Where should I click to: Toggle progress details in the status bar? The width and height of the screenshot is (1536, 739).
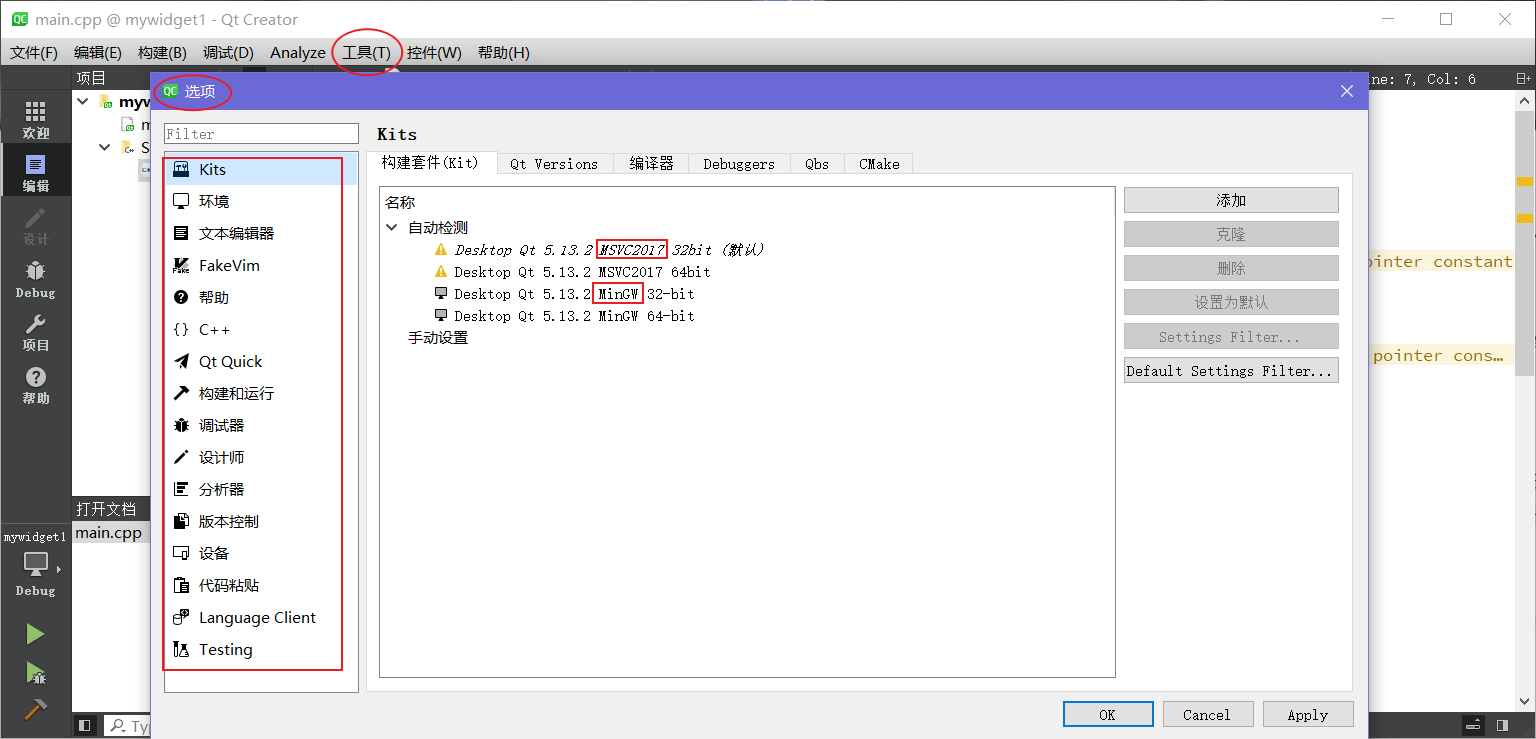1472,726
